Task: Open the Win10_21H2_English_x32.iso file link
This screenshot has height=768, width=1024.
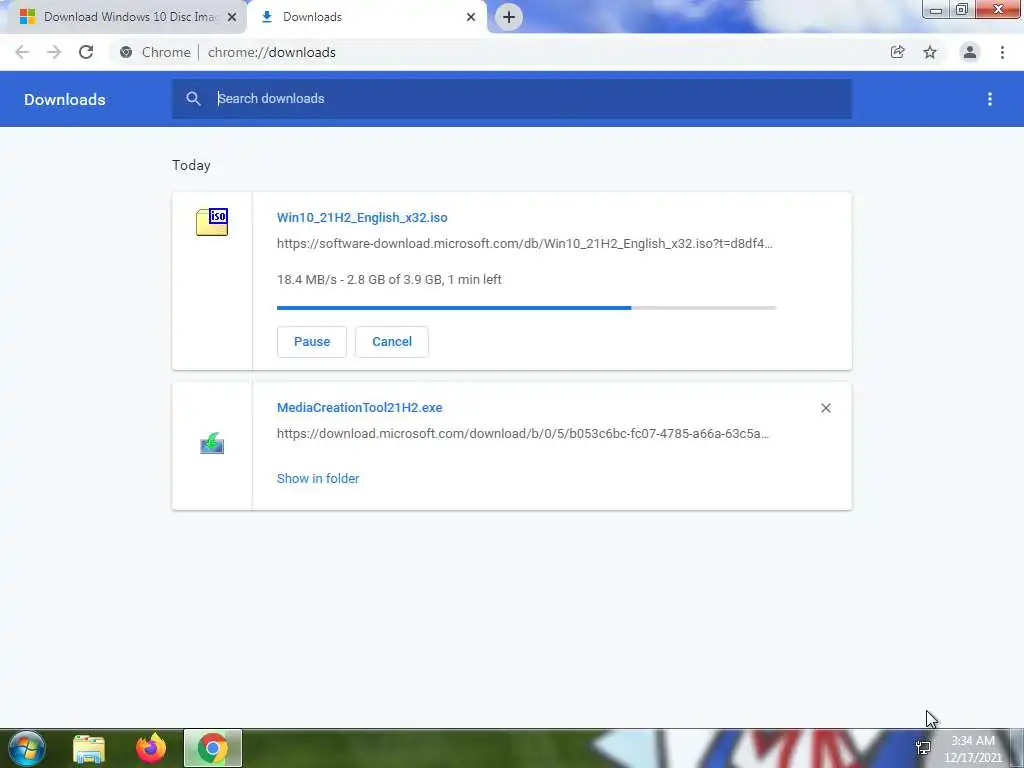Action: [x=362, y=217]
